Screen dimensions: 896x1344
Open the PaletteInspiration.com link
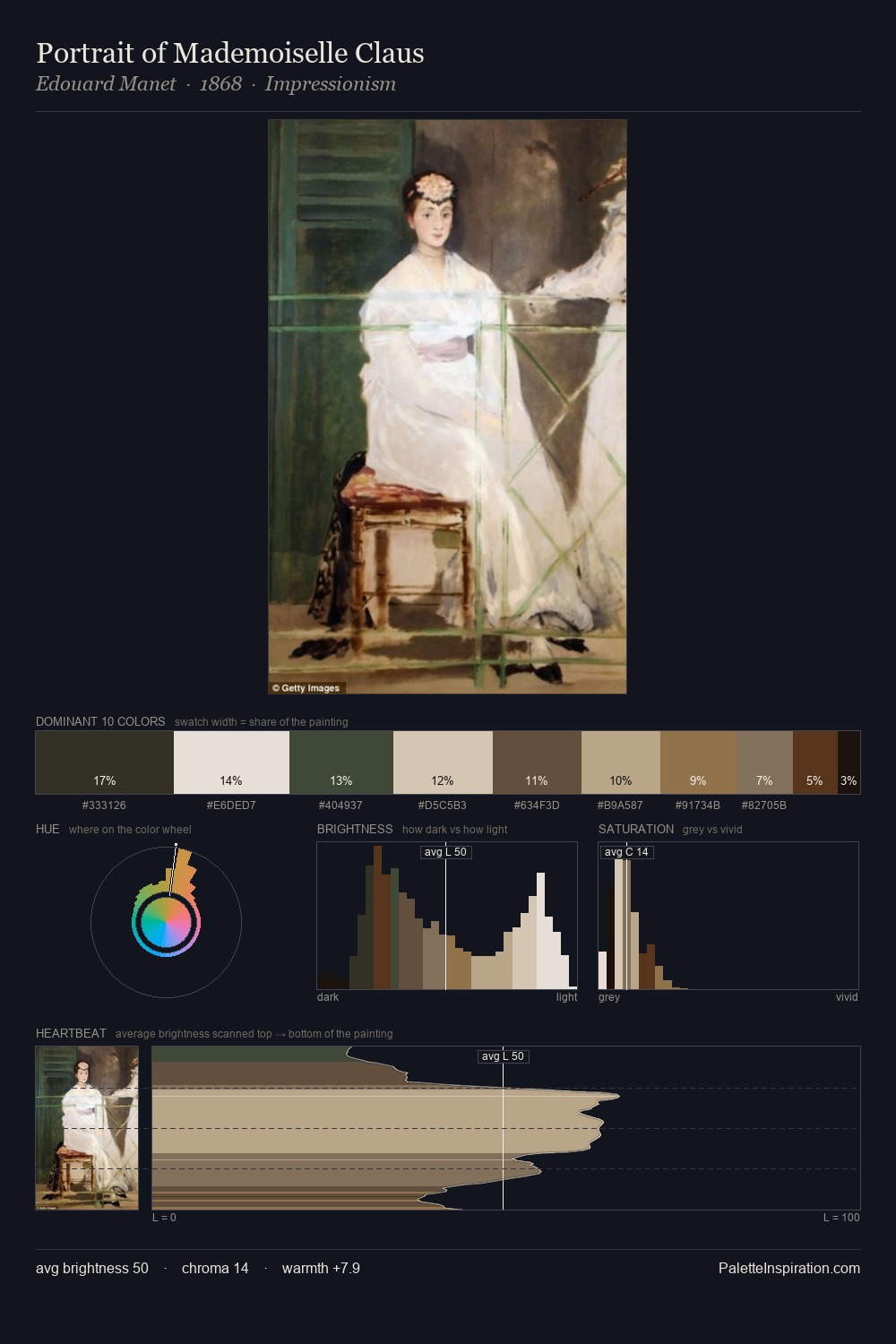pyautogui.click(x=789, y=1268)
